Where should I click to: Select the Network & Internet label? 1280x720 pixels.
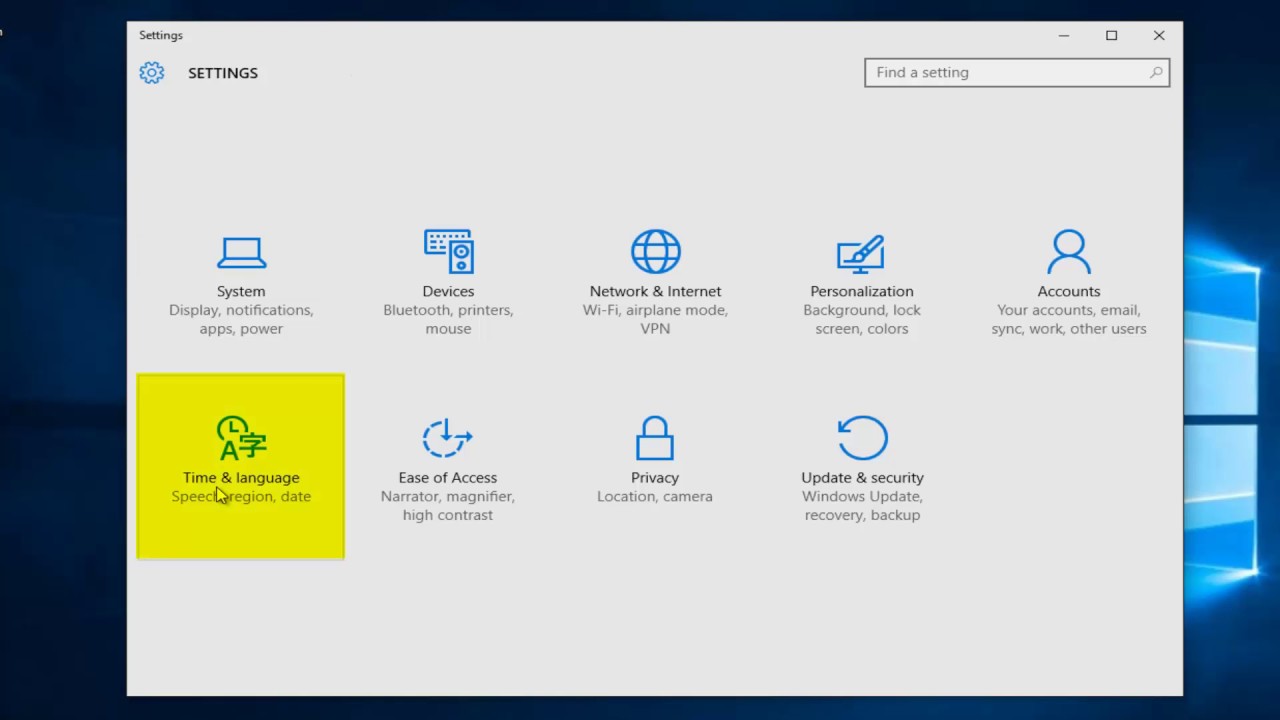tap(655, 291)
